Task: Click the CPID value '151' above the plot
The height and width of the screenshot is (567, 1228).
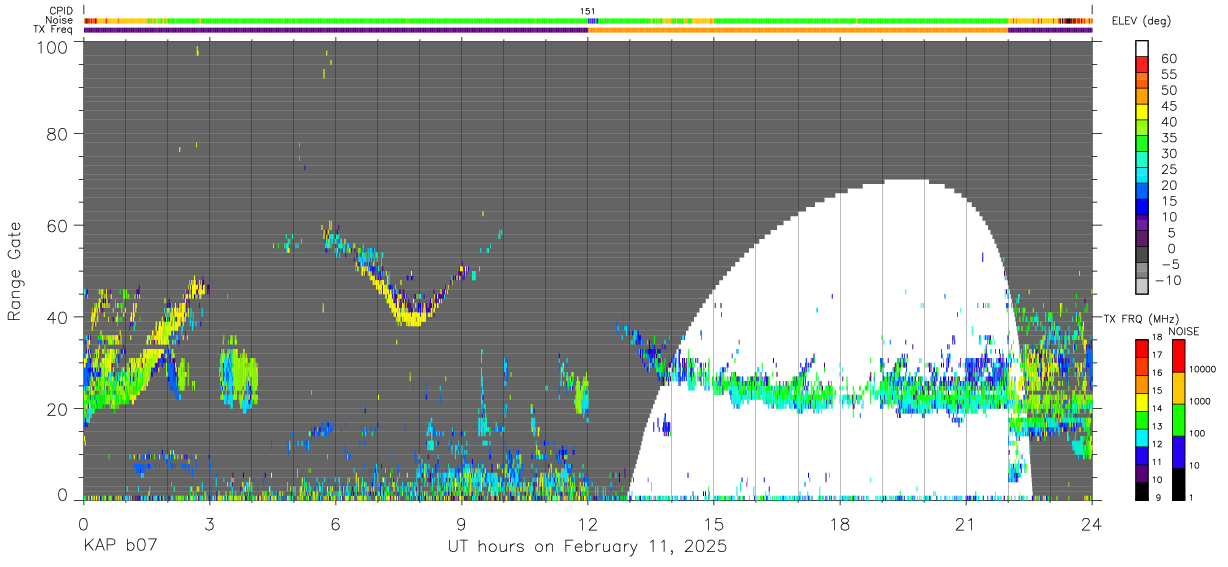Action: coord(588,11)
